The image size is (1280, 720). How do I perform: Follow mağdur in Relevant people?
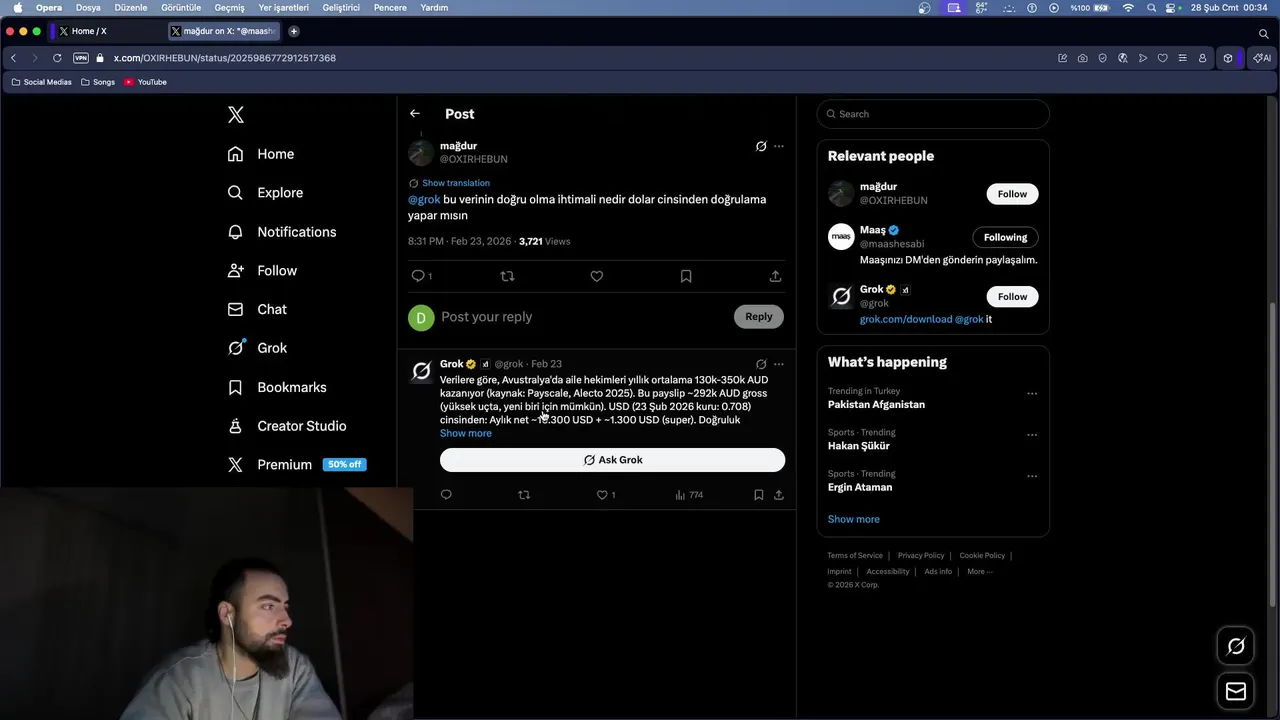click(x=1012, y=194)
